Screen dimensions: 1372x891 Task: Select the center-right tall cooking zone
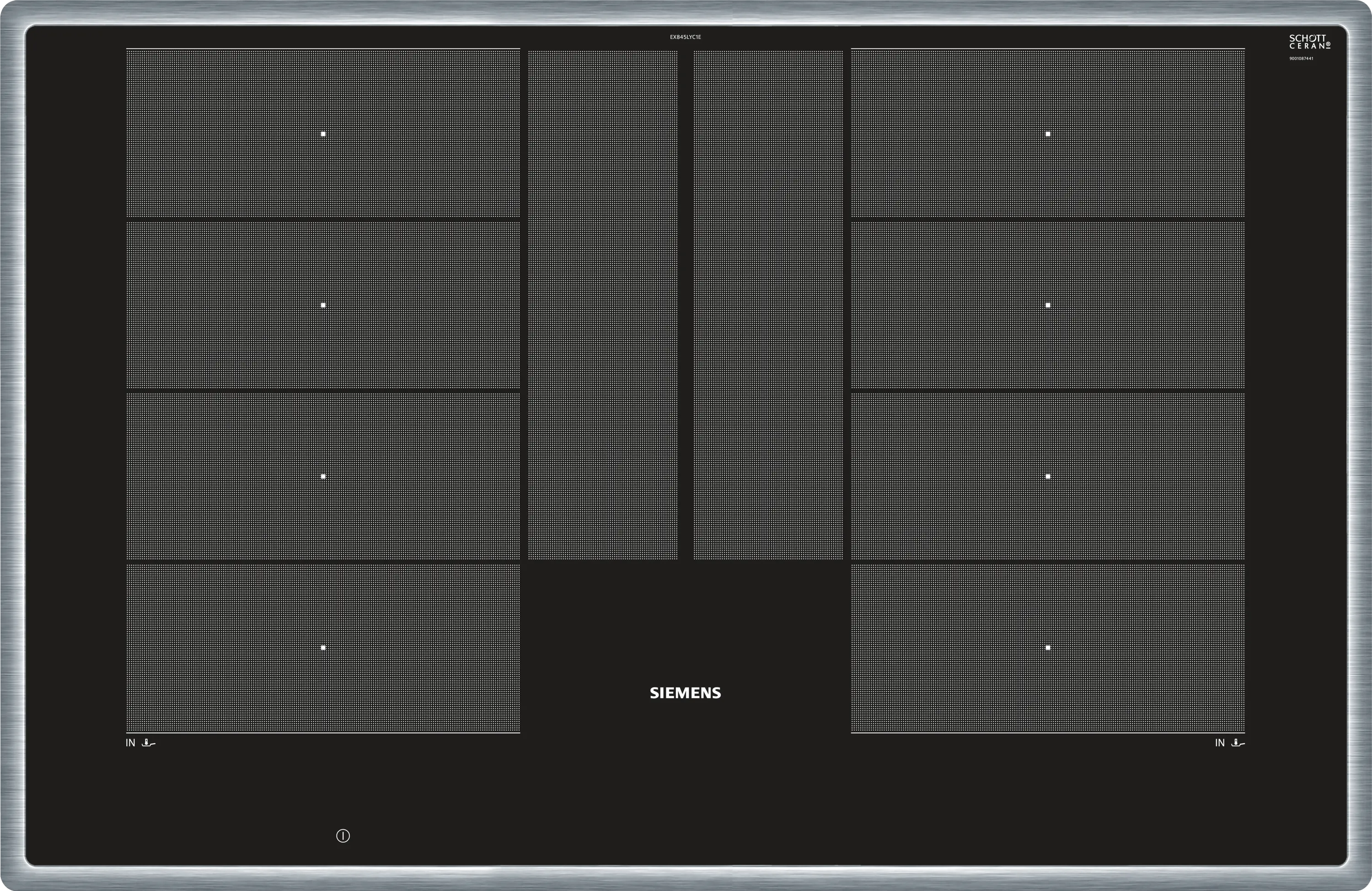click(768, 305)
